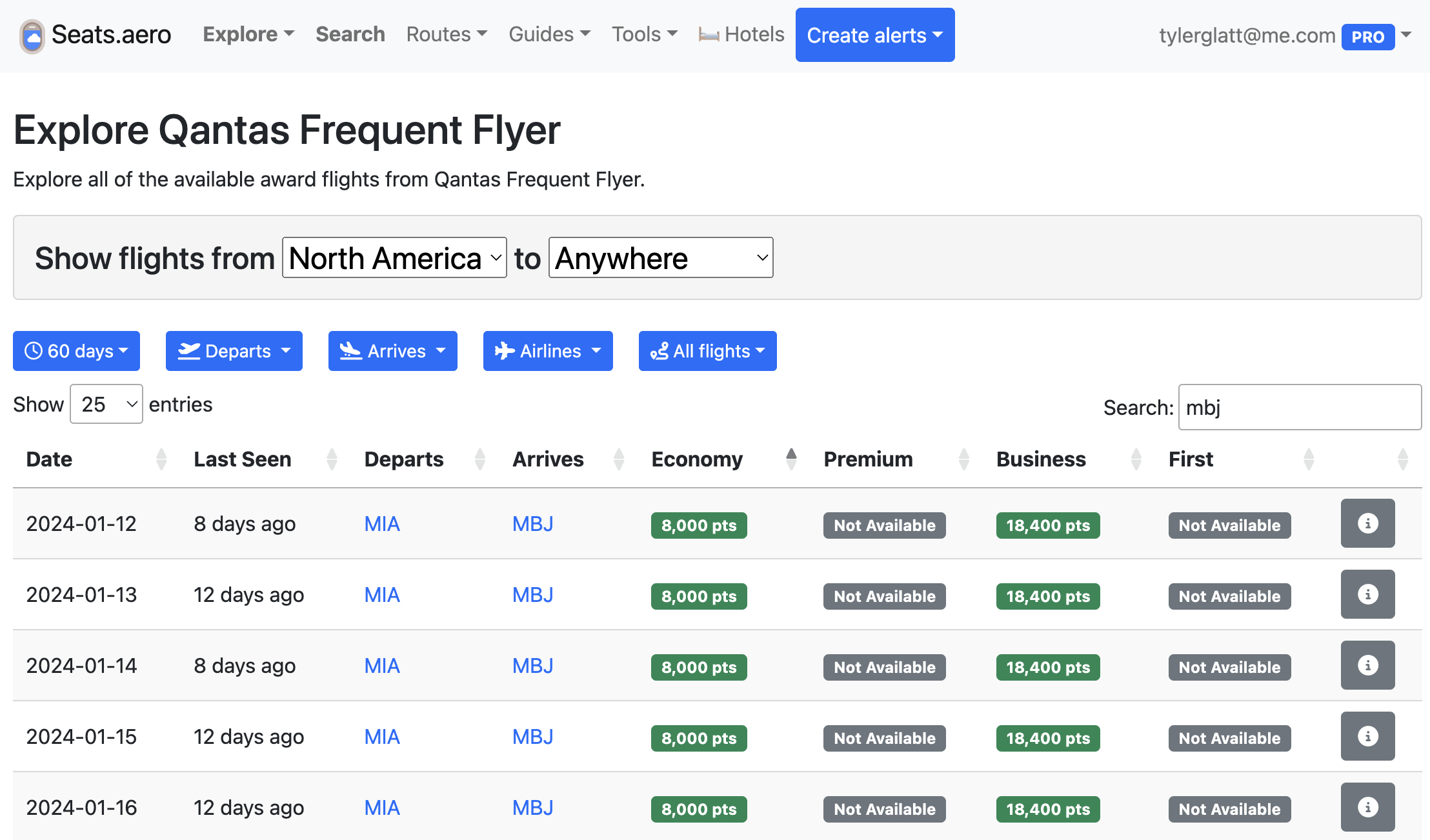The image size is (1430, 840).
Task: Click 8,000 pts economy badge for 2024-01-14
Action: [x=699, y=667]
